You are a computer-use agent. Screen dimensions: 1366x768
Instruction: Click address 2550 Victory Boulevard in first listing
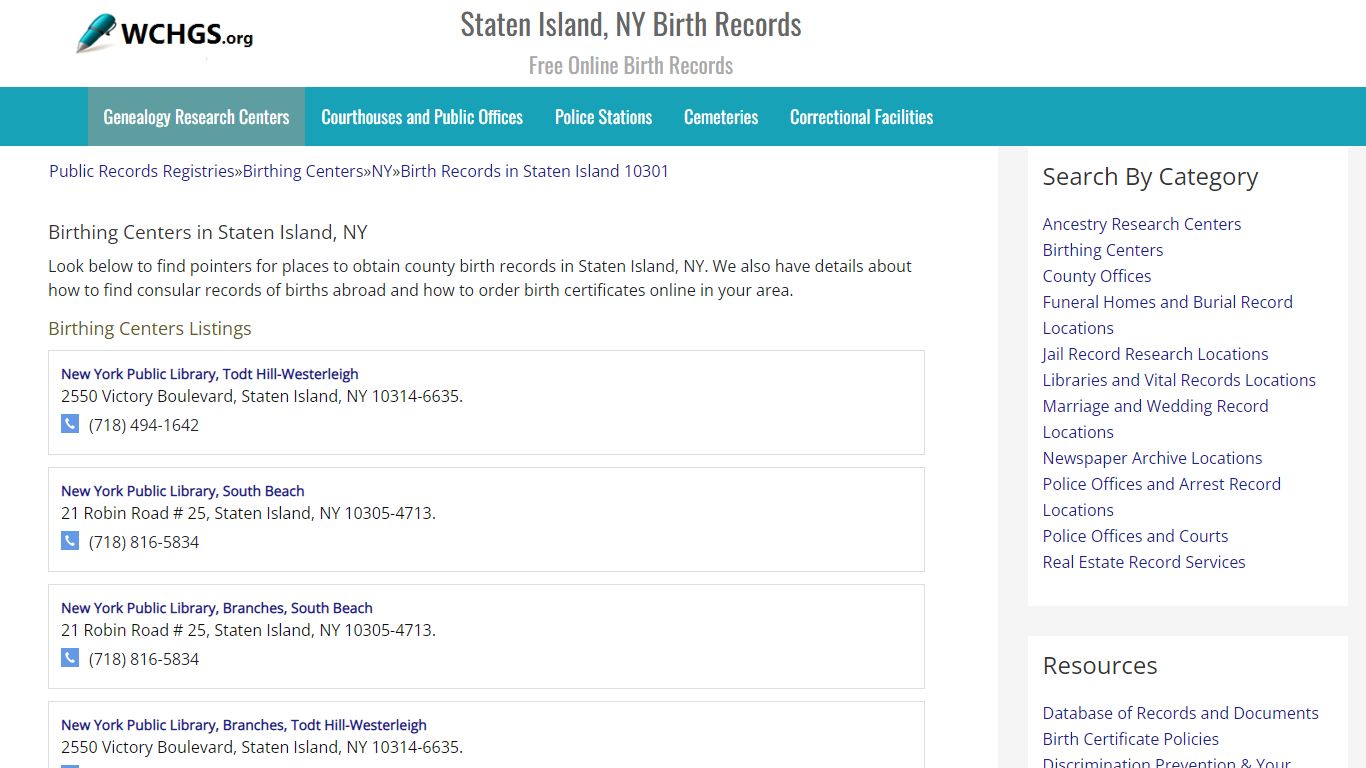(262, 396)
